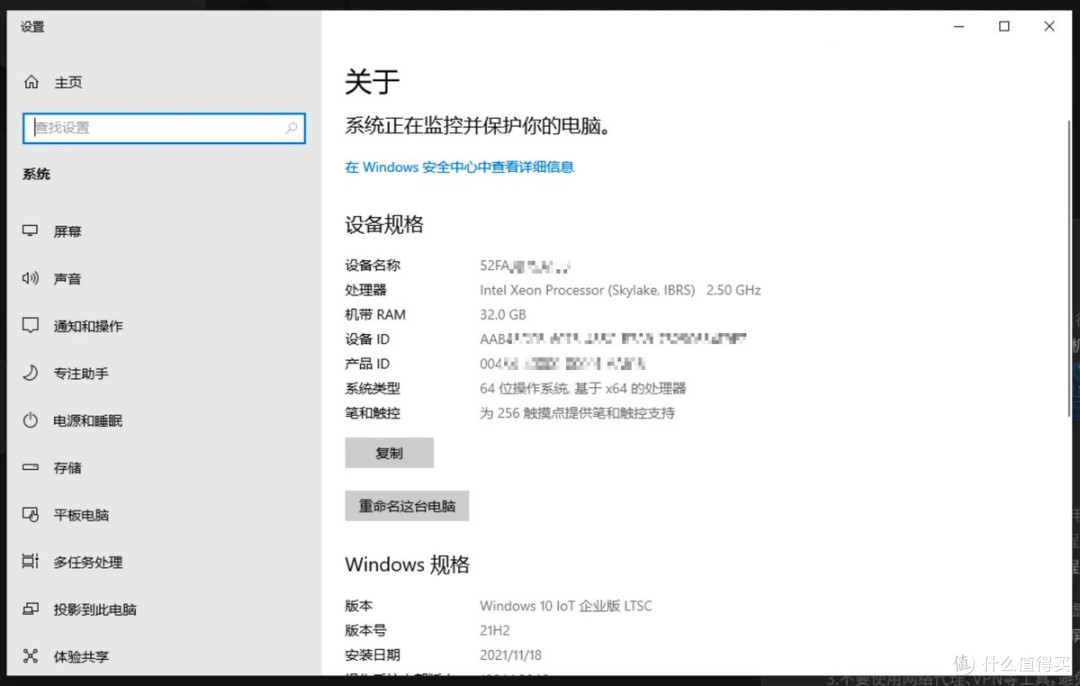Open 投影到此电脑 projection icon
This screenshot has width=1080, height=686.
coord(30,609)
